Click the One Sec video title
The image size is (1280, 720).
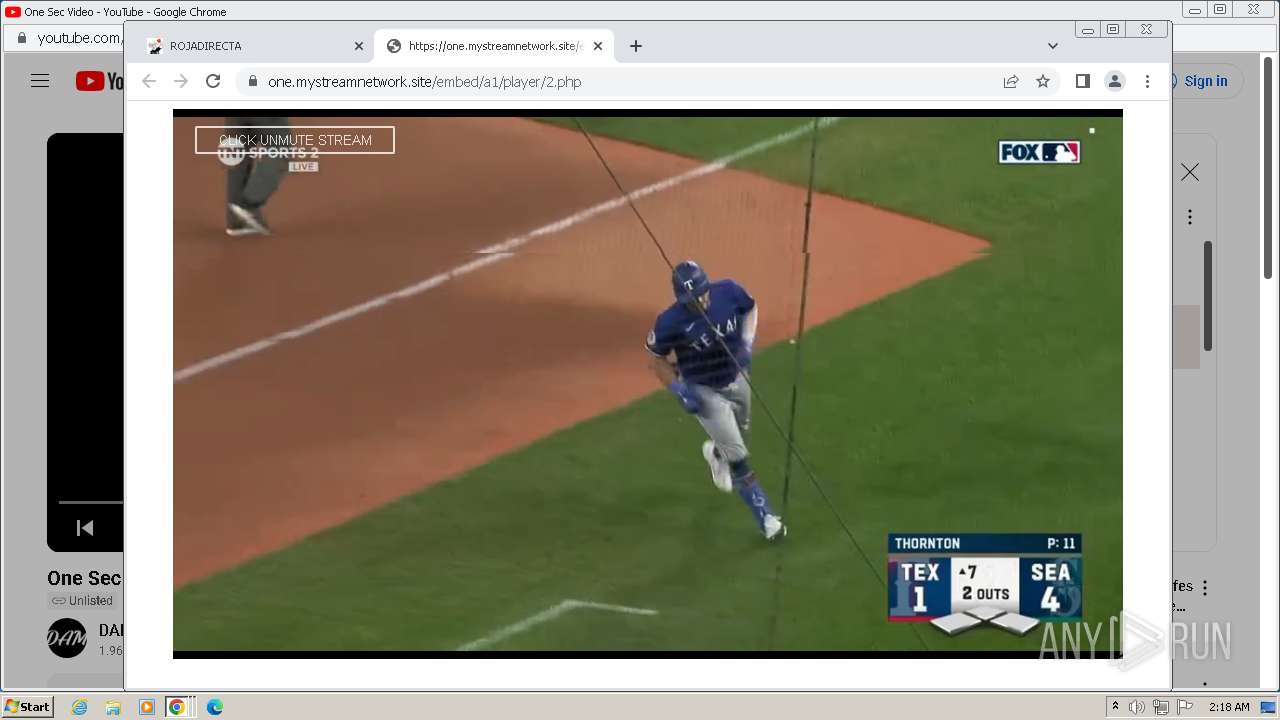coord(84,578)
